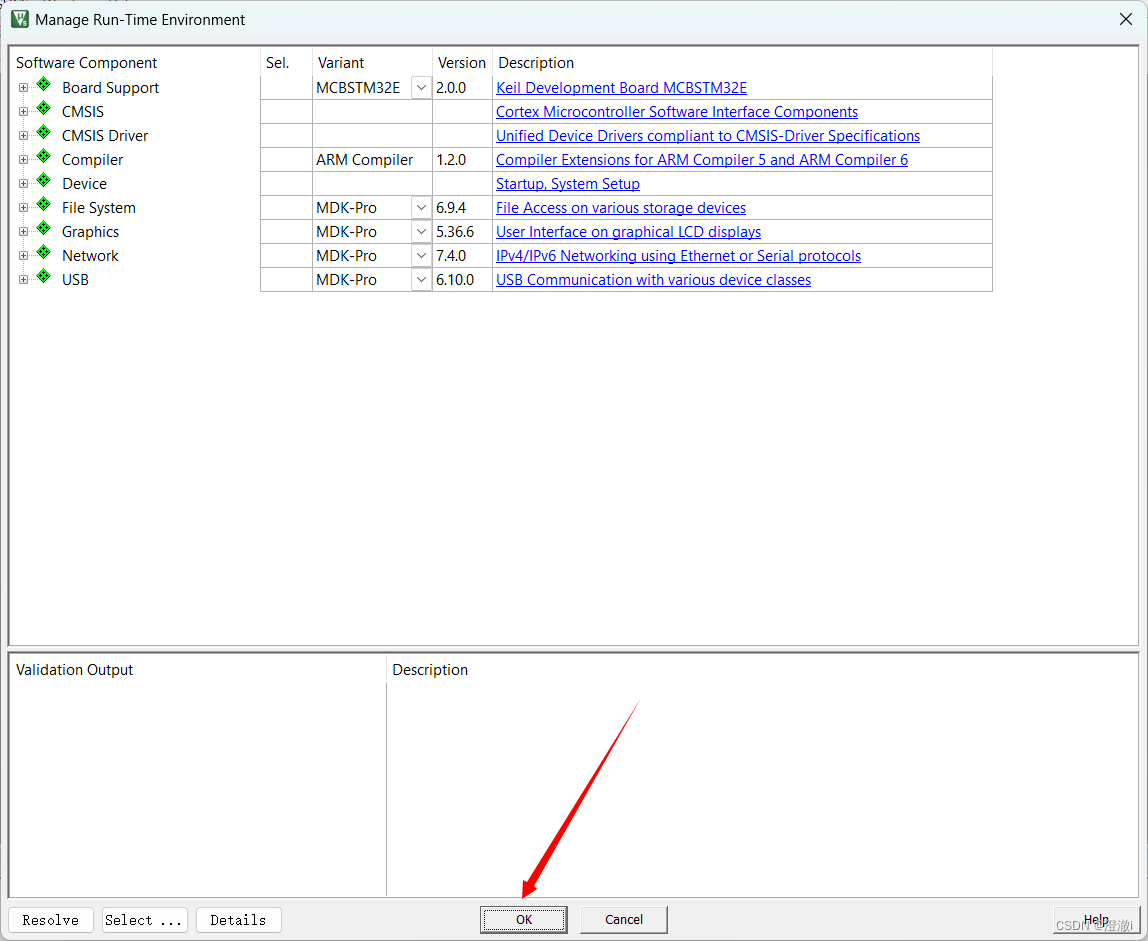Open Cortex Microcontroller Software Interface Components link

click(x=677, y=112)
